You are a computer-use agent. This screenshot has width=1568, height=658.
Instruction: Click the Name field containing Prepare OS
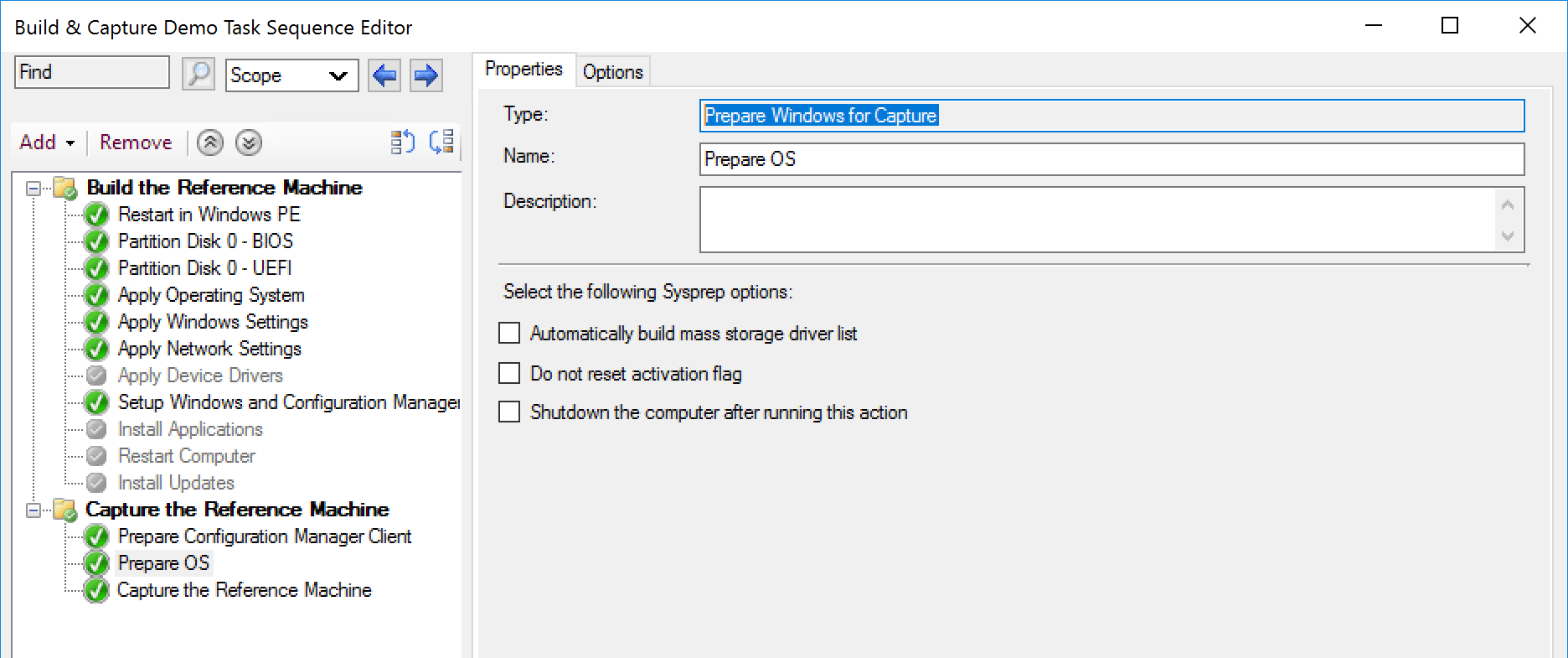(1111, 159)
